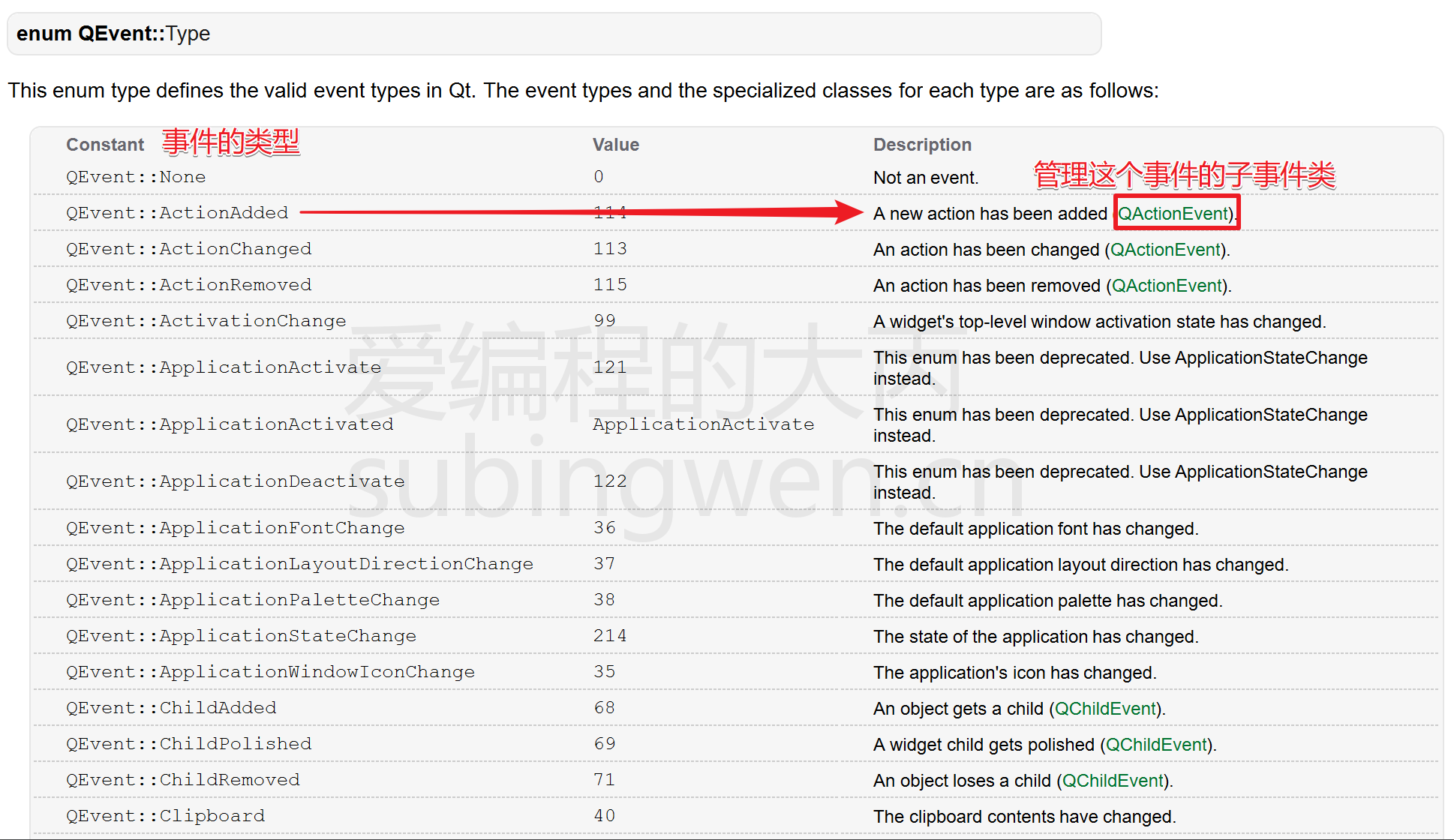The height and width of the screenshot is (840, 1454).
Task: Click QEvent::ApplicationActivate constant name
Action: [224, 367]
